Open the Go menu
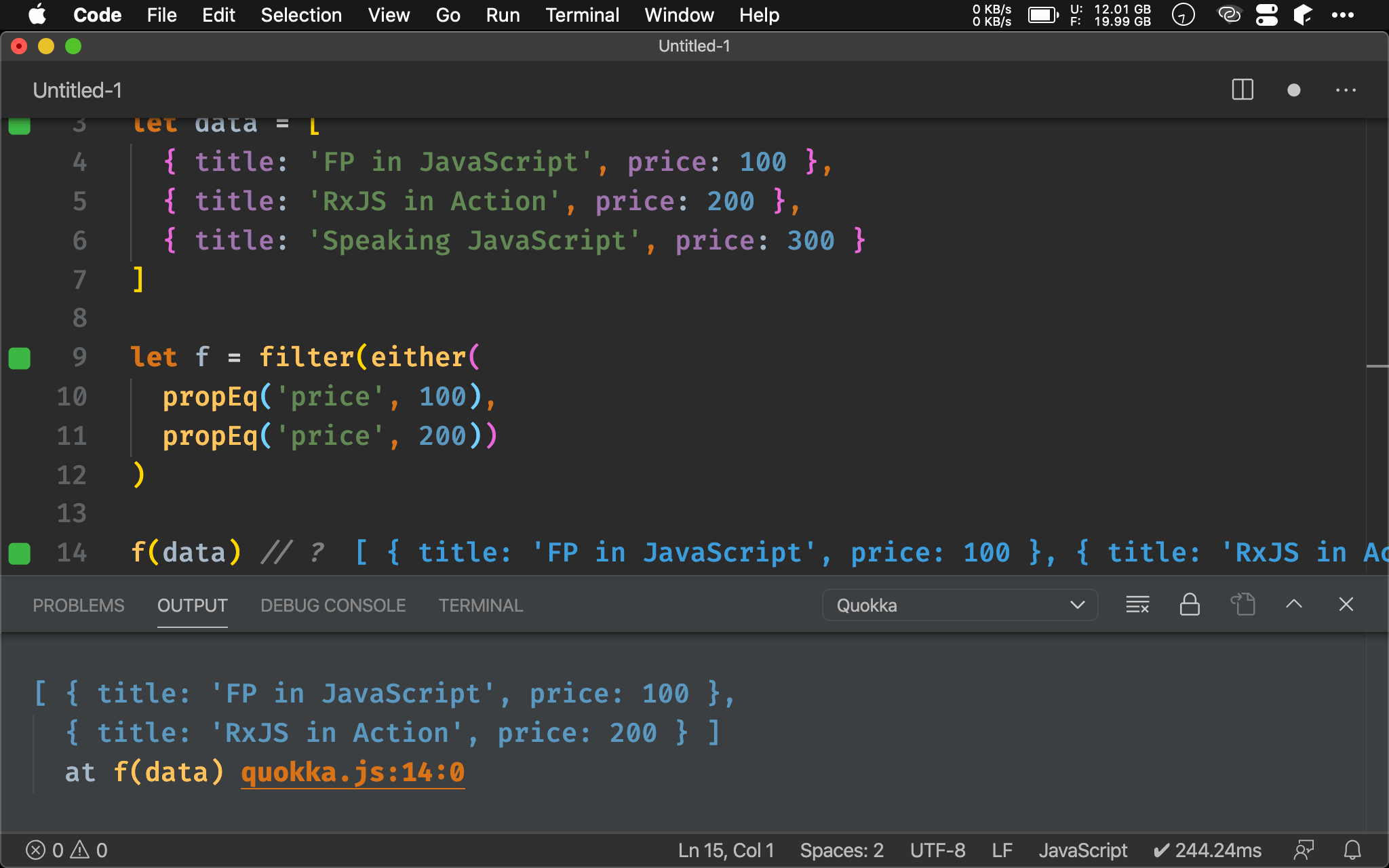The height and width of the screenshot is (868, 1389). pyautogui.click(x=448, y=15)
